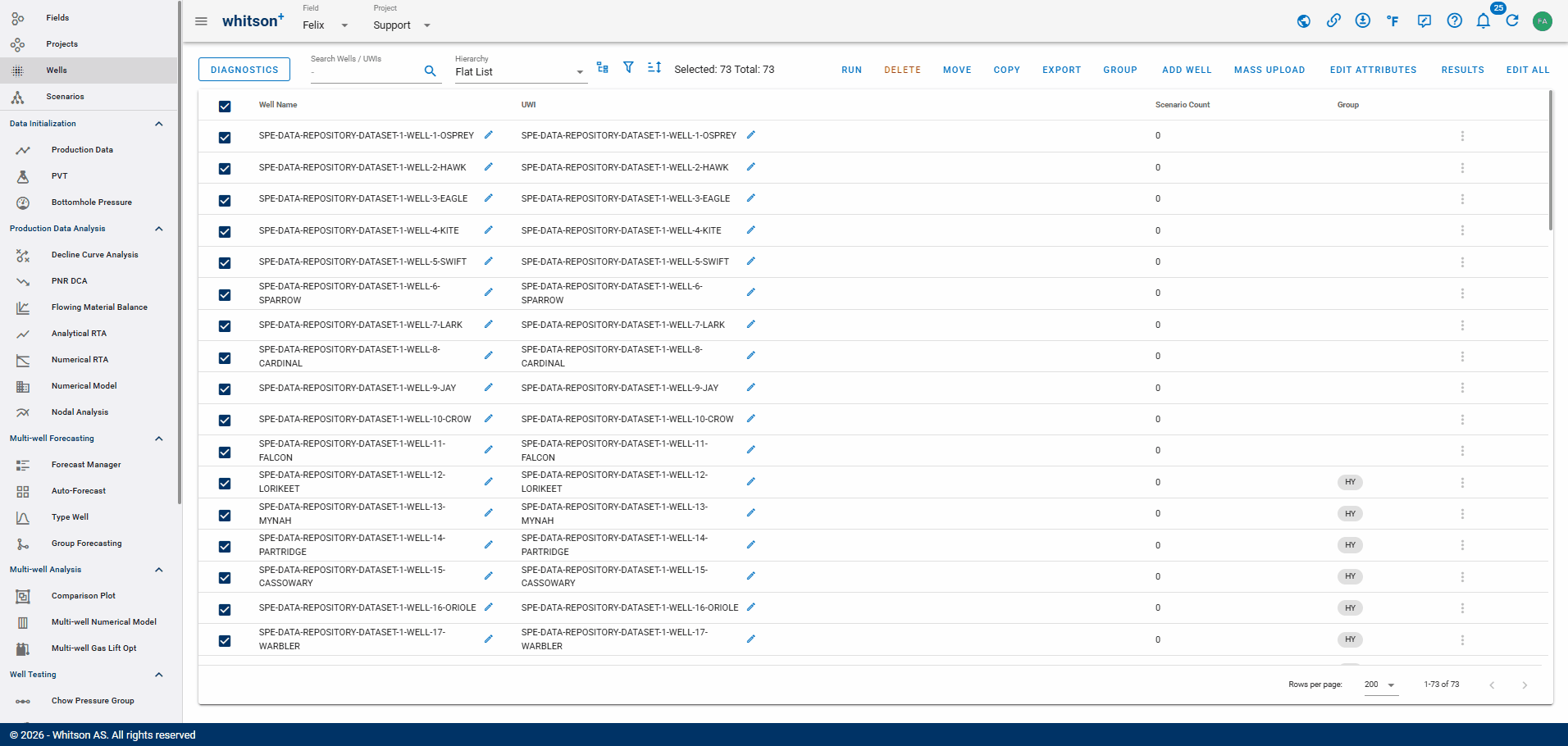Click the sort order icon beside filter
Image resolution: width=1568 pixels, height=746 pixels.
click(654, 68)
